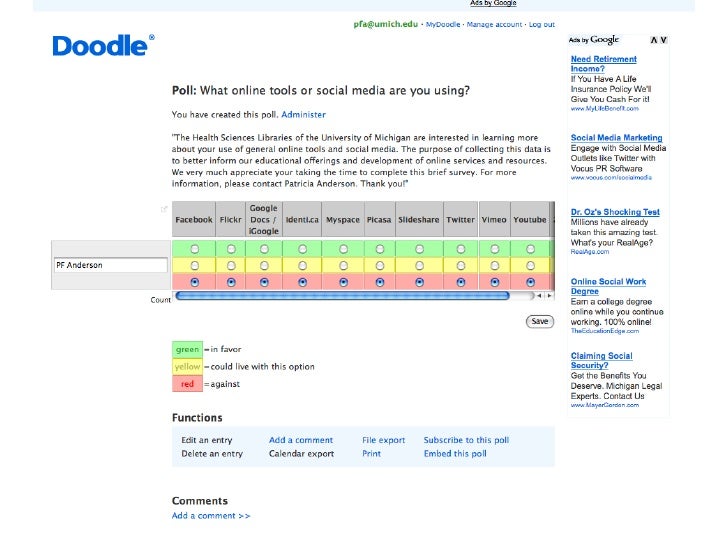The image size is (728, 546).
Task: Click the ads next arrow icon
Action: point(664,40)
